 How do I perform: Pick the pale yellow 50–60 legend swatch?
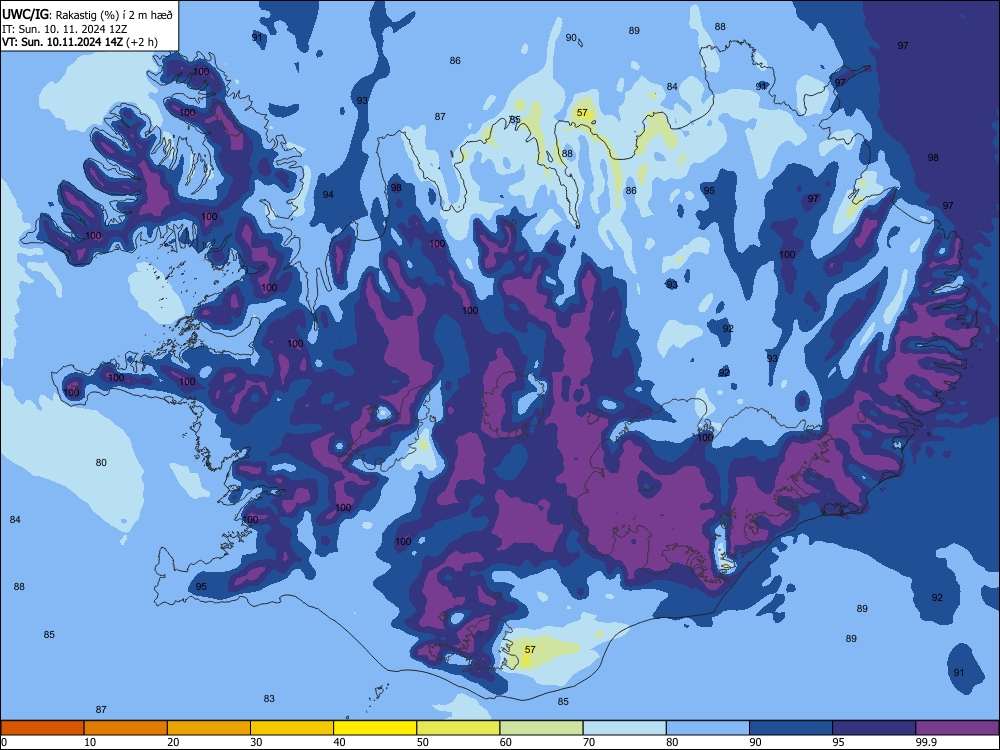[459, 728]
